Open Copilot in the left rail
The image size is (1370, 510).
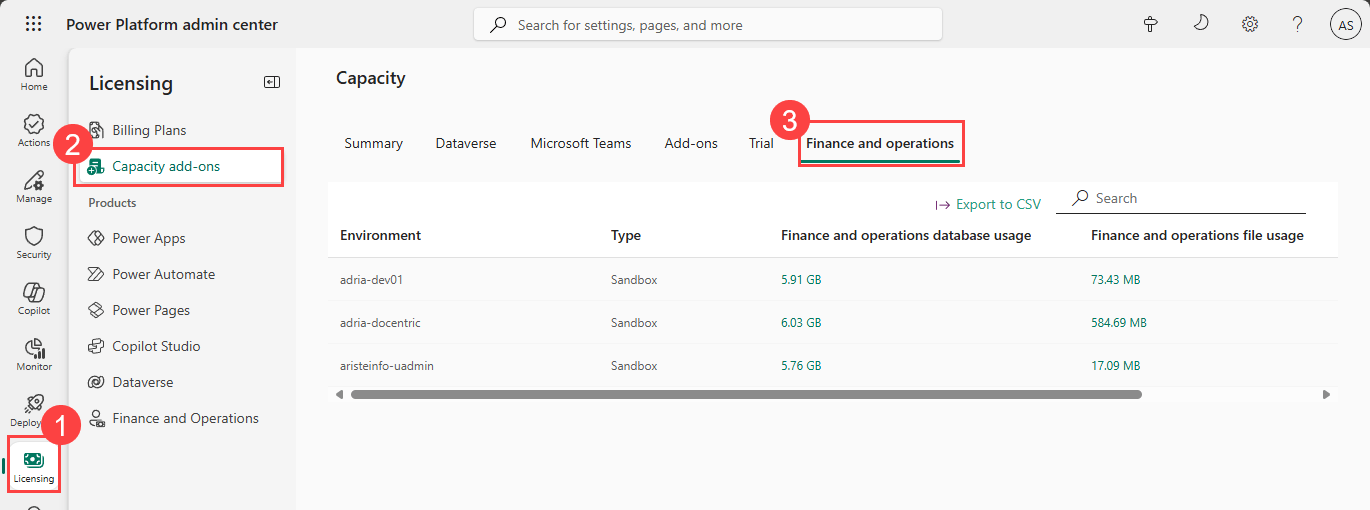click(x=34, y=298)
